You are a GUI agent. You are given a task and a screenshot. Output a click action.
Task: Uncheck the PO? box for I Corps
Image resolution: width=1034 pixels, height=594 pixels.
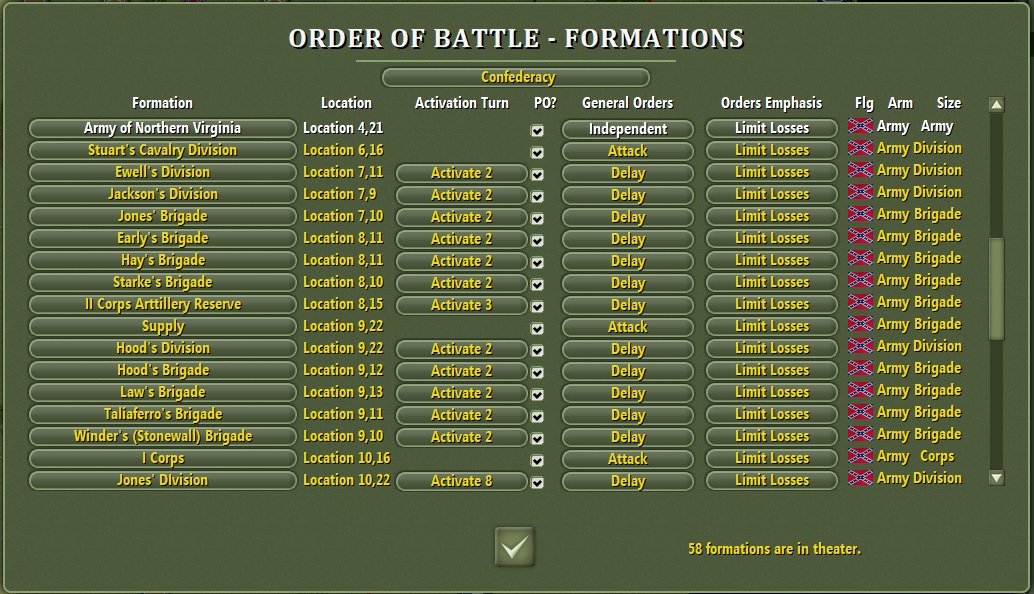537,458
